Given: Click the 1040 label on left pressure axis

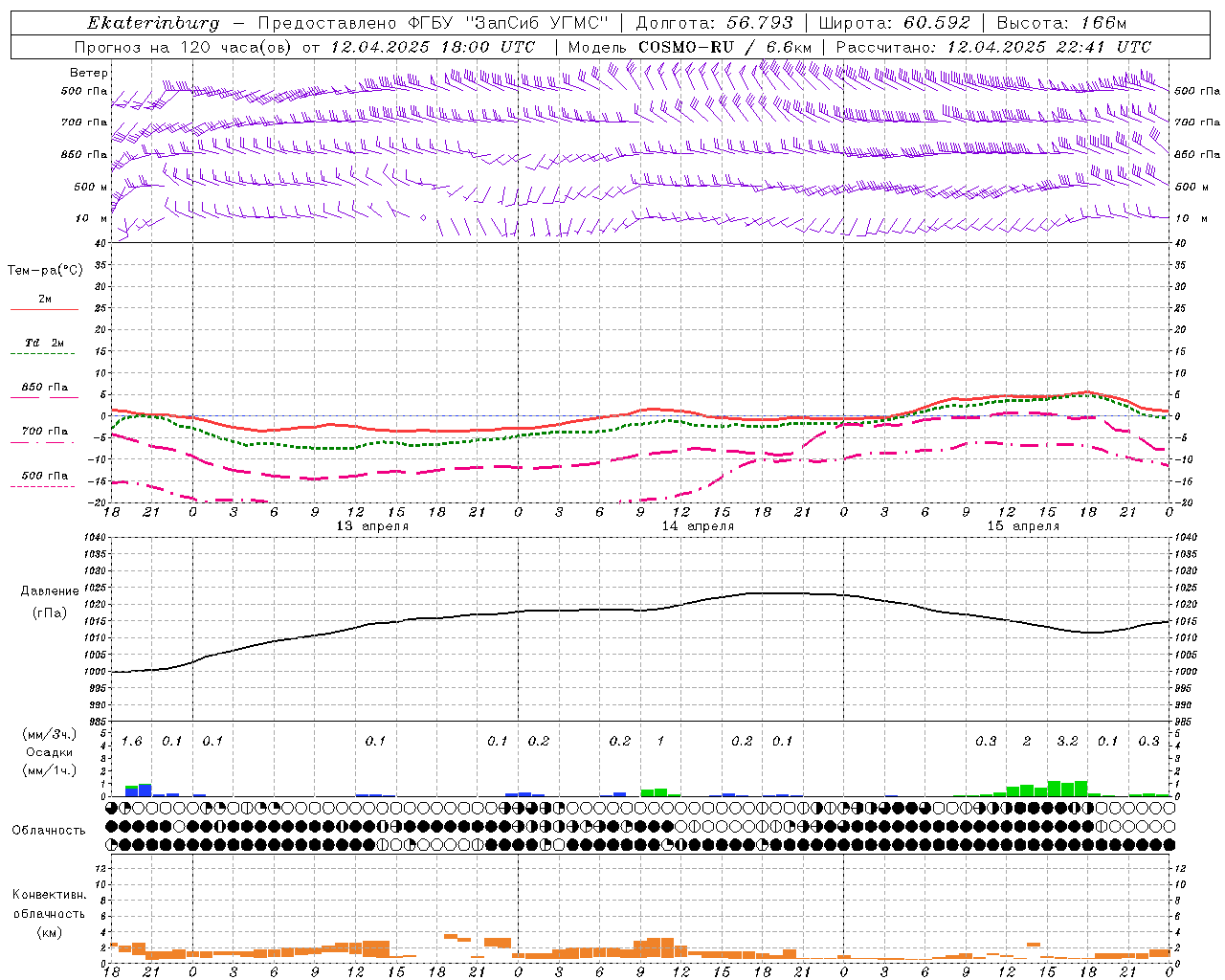Looking at the screenshot, I should tap(93, 538).
